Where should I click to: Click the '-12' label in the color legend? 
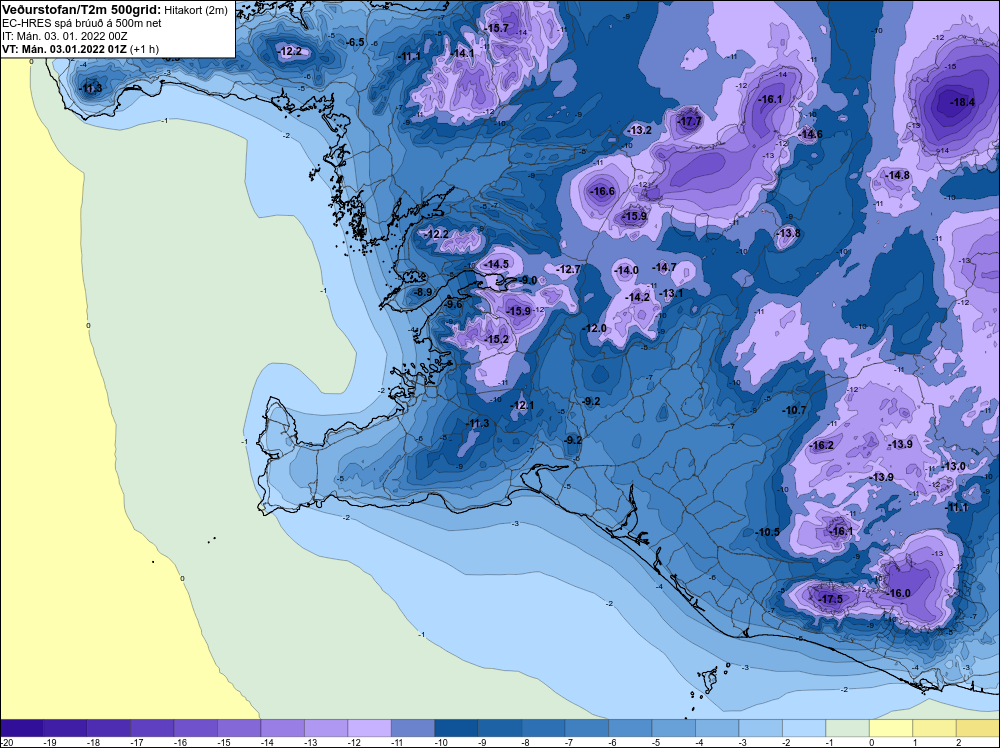pos(353,743)
